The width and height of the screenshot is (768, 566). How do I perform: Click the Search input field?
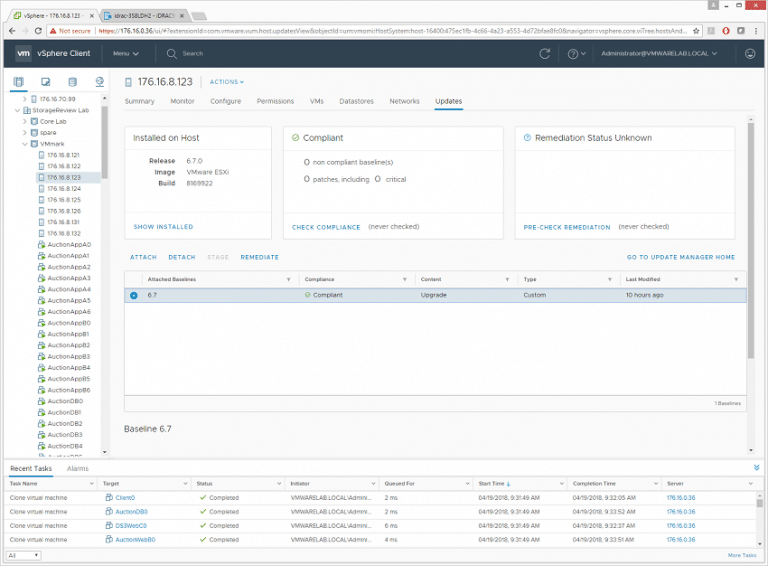192,53
